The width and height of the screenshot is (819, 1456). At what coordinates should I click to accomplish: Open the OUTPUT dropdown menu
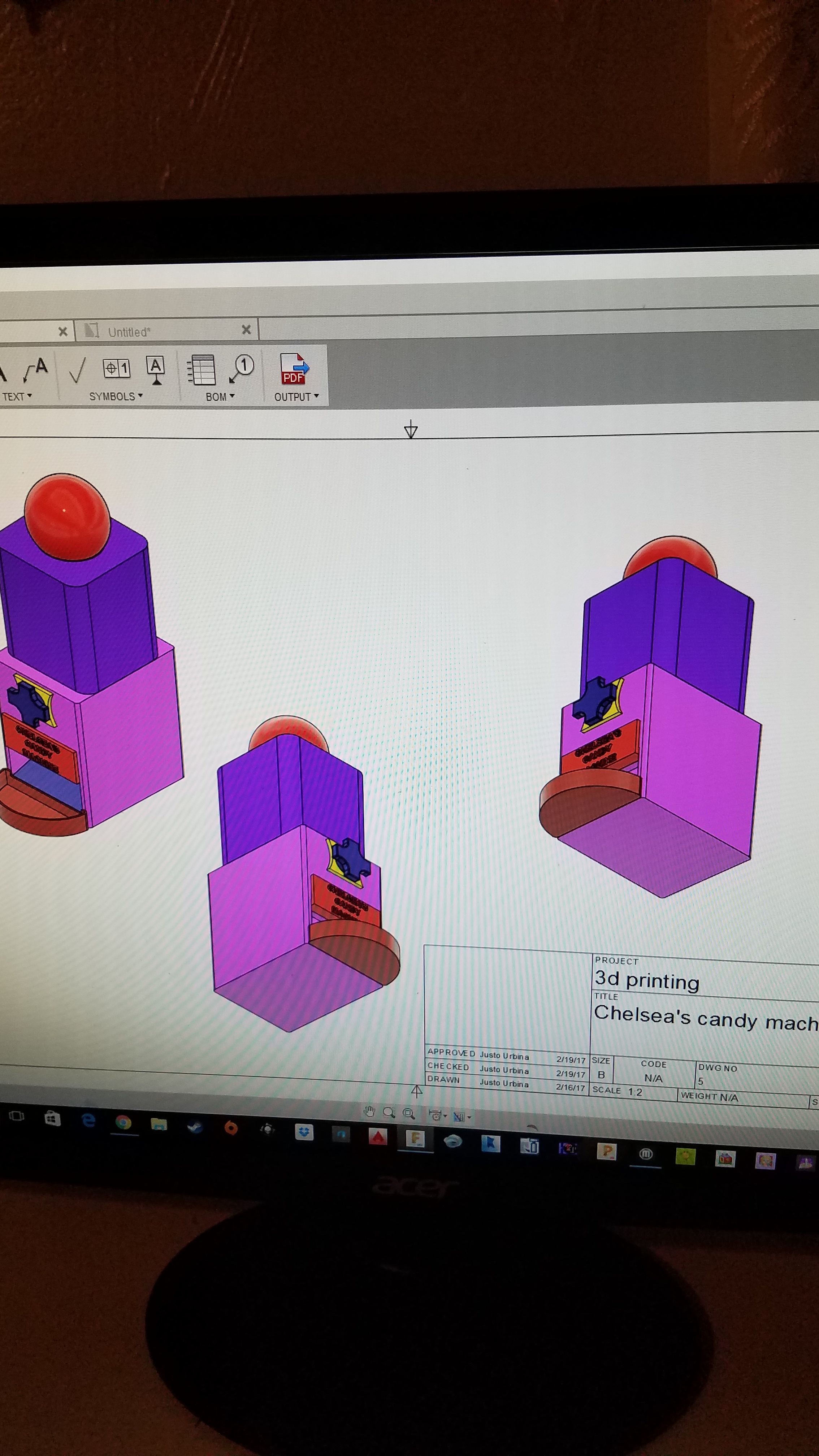(x=297, y=397)
